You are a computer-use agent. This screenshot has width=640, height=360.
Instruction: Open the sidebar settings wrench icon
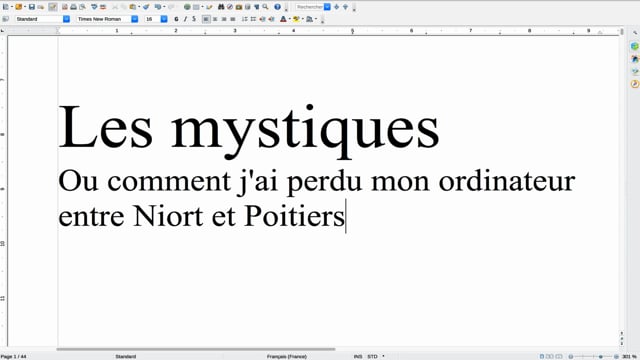(635, 33)
